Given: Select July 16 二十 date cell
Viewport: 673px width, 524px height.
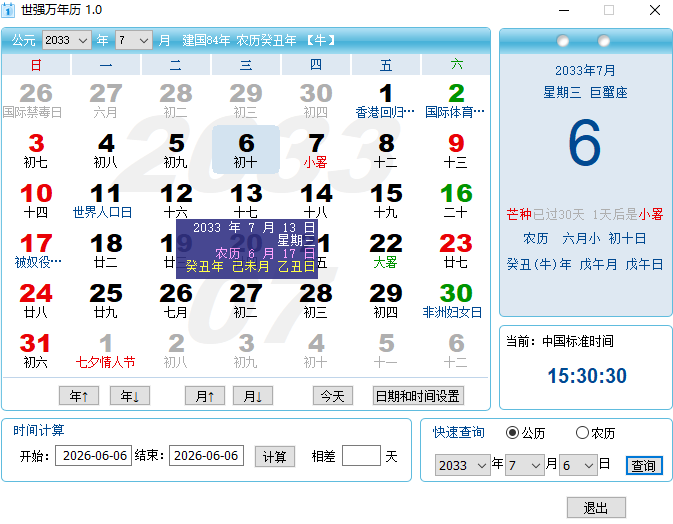Looking at the screenshot, I should [455, 200].
